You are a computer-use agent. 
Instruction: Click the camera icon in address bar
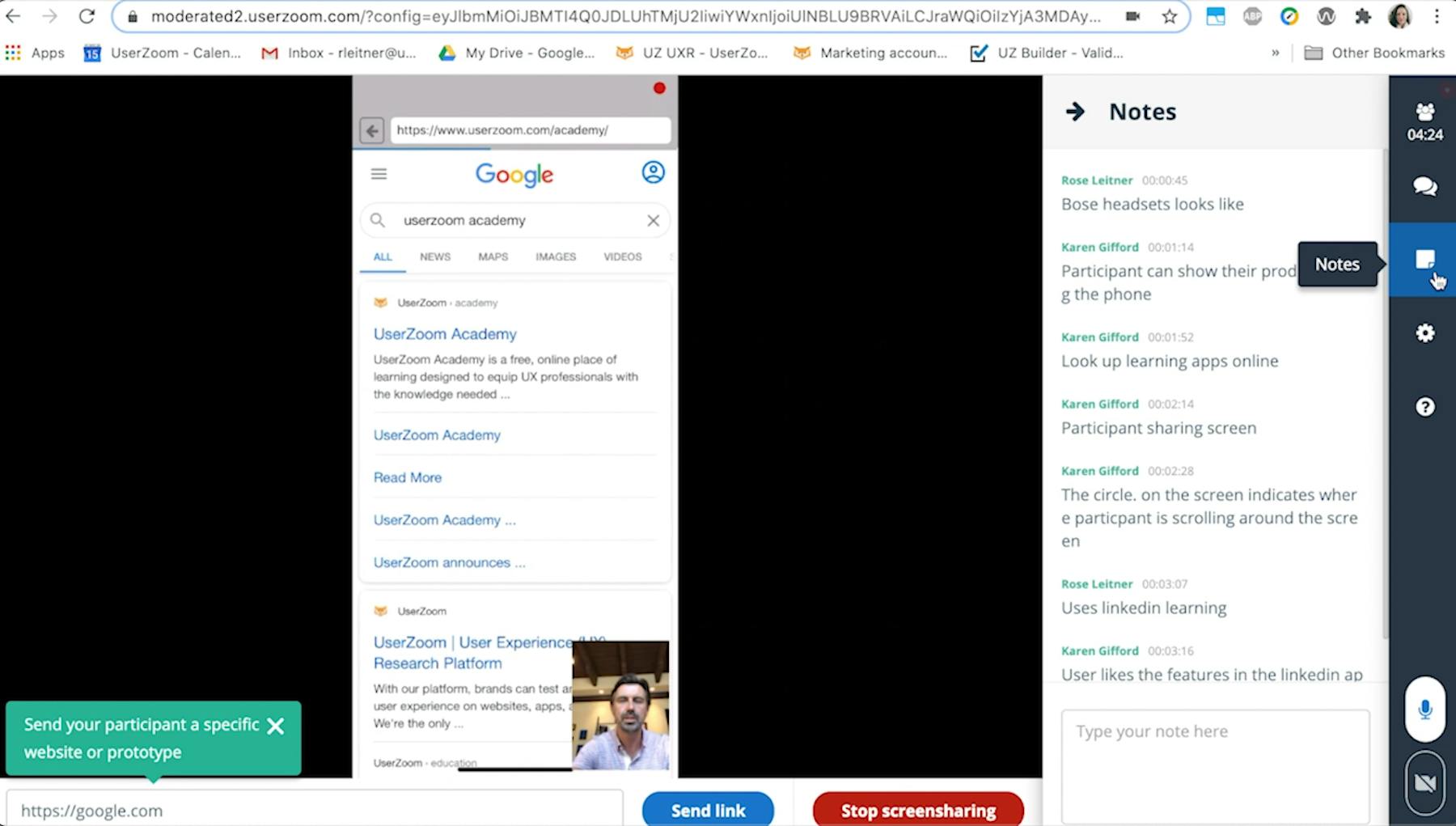(x=1132, y=16)
